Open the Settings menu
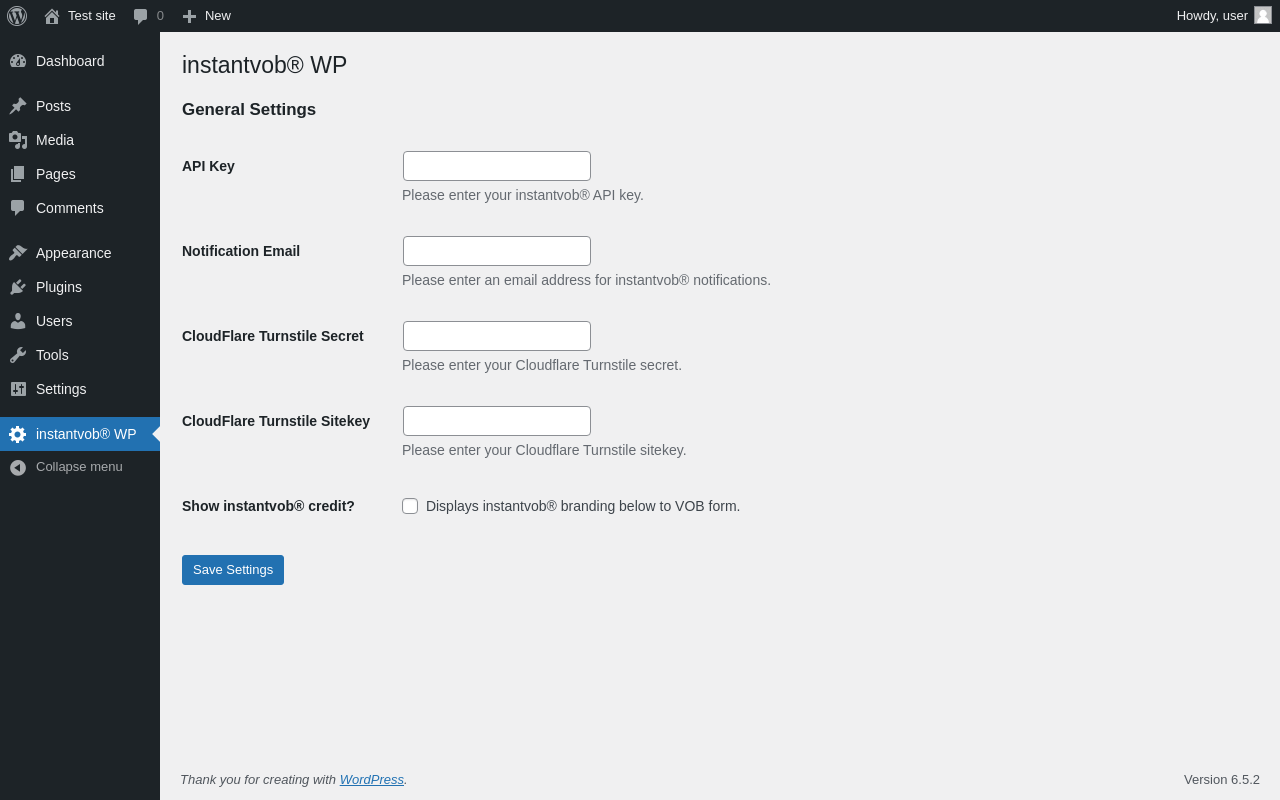This screenshot has width=1280, height=800. (x=80, y=389)
